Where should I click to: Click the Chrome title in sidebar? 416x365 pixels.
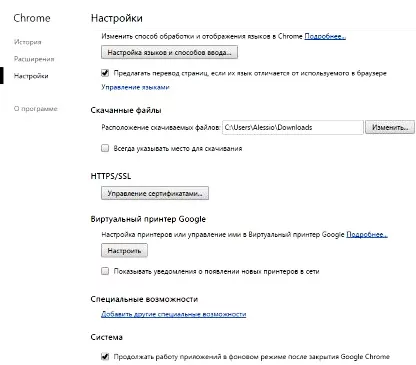(x=32, y=18)
